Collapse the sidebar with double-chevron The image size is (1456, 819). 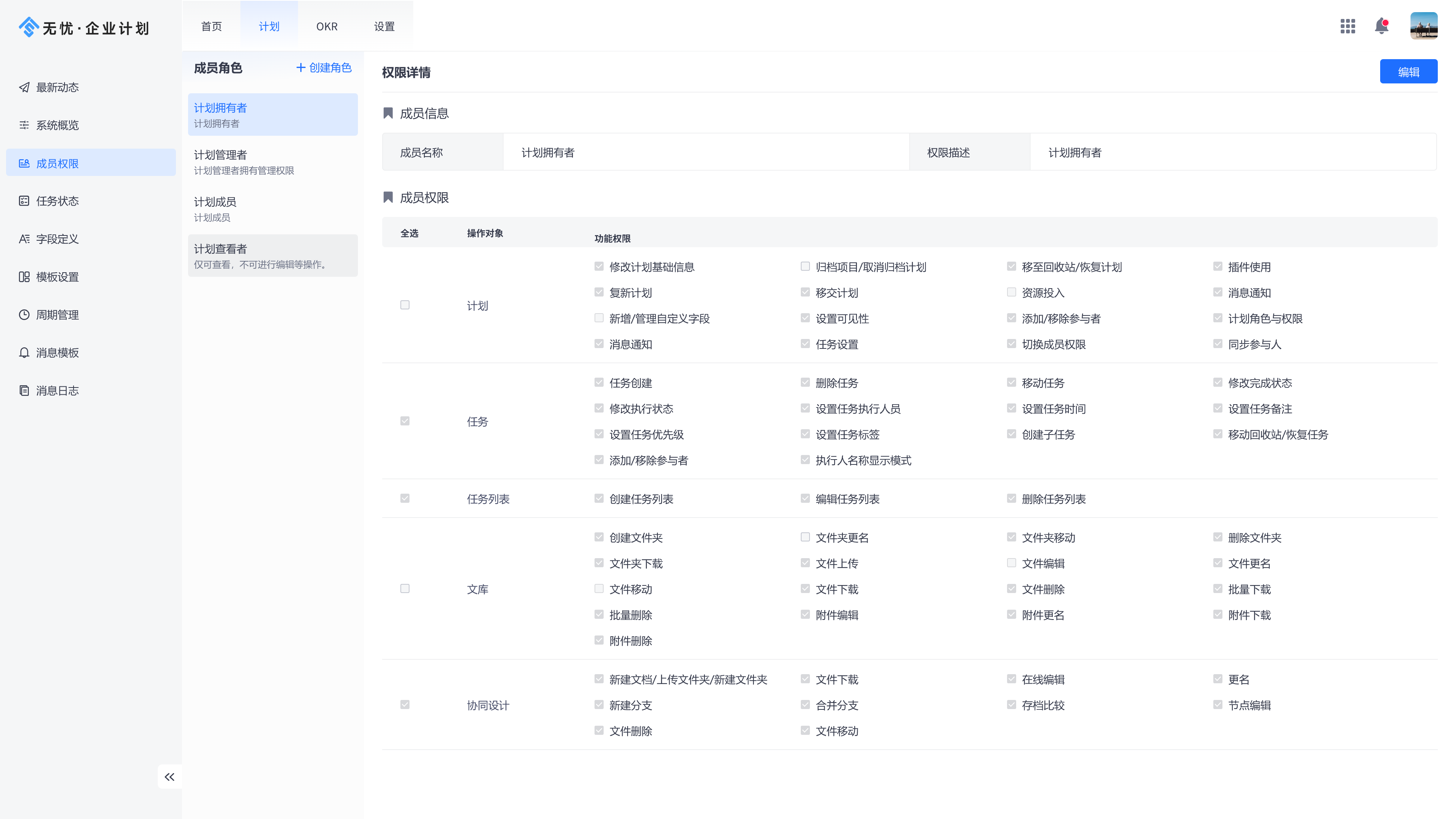pyautogui.click(x=169, y=777)
